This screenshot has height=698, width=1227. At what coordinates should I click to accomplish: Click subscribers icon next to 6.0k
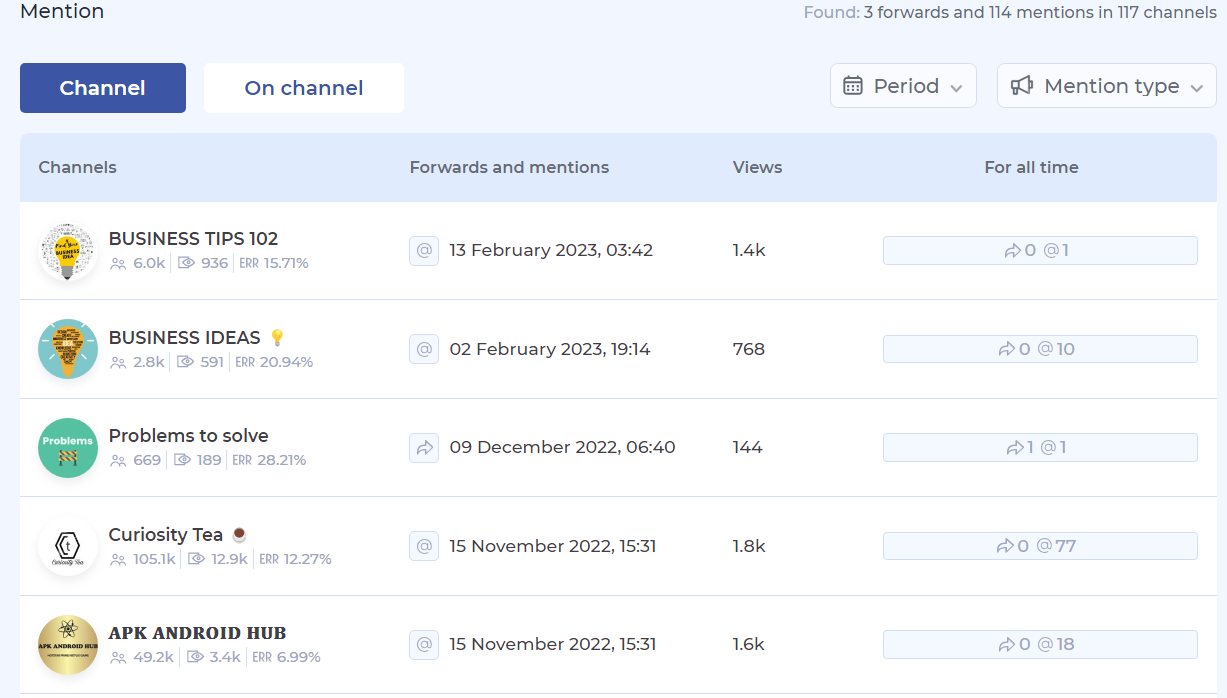point(118,263)
